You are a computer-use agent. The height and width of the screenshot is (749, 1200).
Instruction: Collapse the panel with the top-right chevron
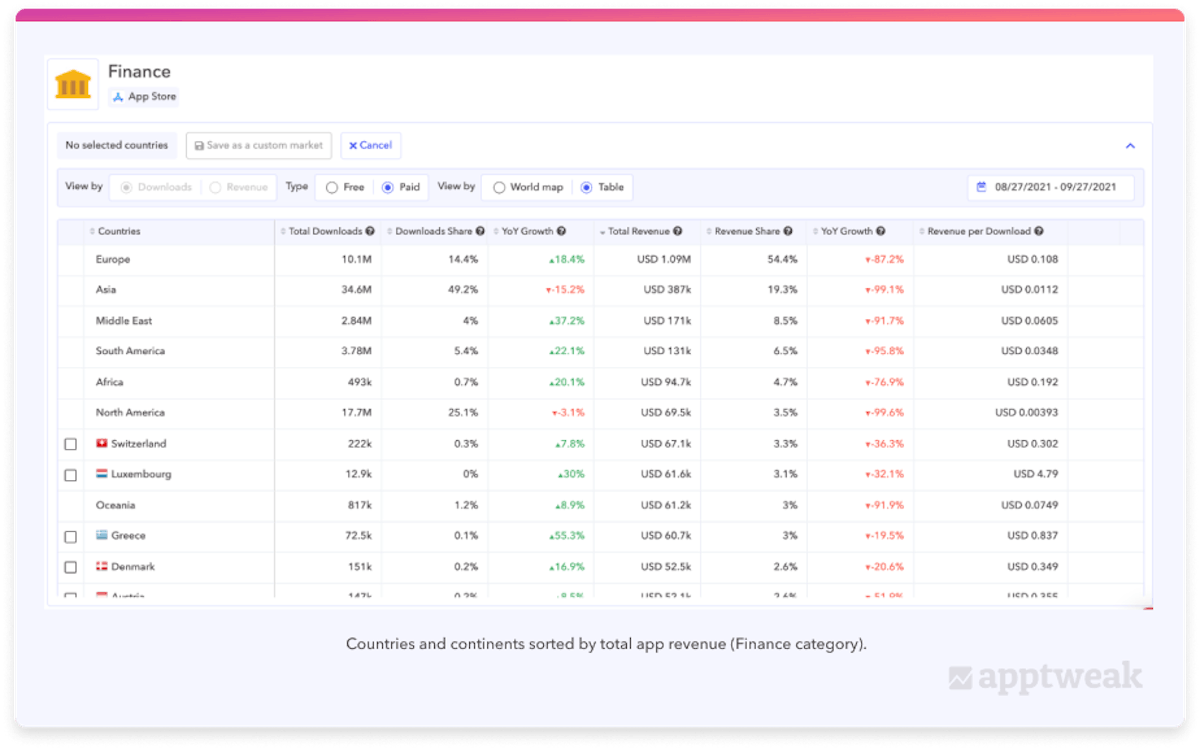pyautogui.click(x=1130, y=146)
